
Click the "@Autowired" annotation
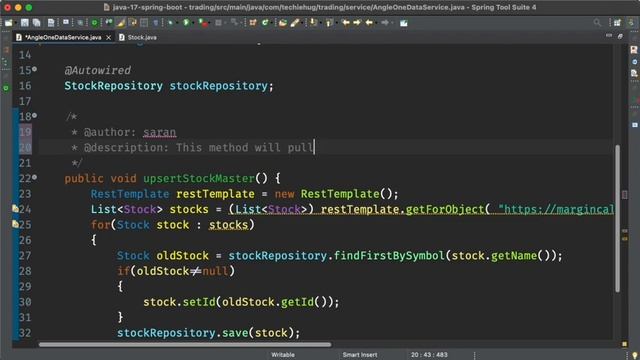pyautogui.click(x=98, y=70)
